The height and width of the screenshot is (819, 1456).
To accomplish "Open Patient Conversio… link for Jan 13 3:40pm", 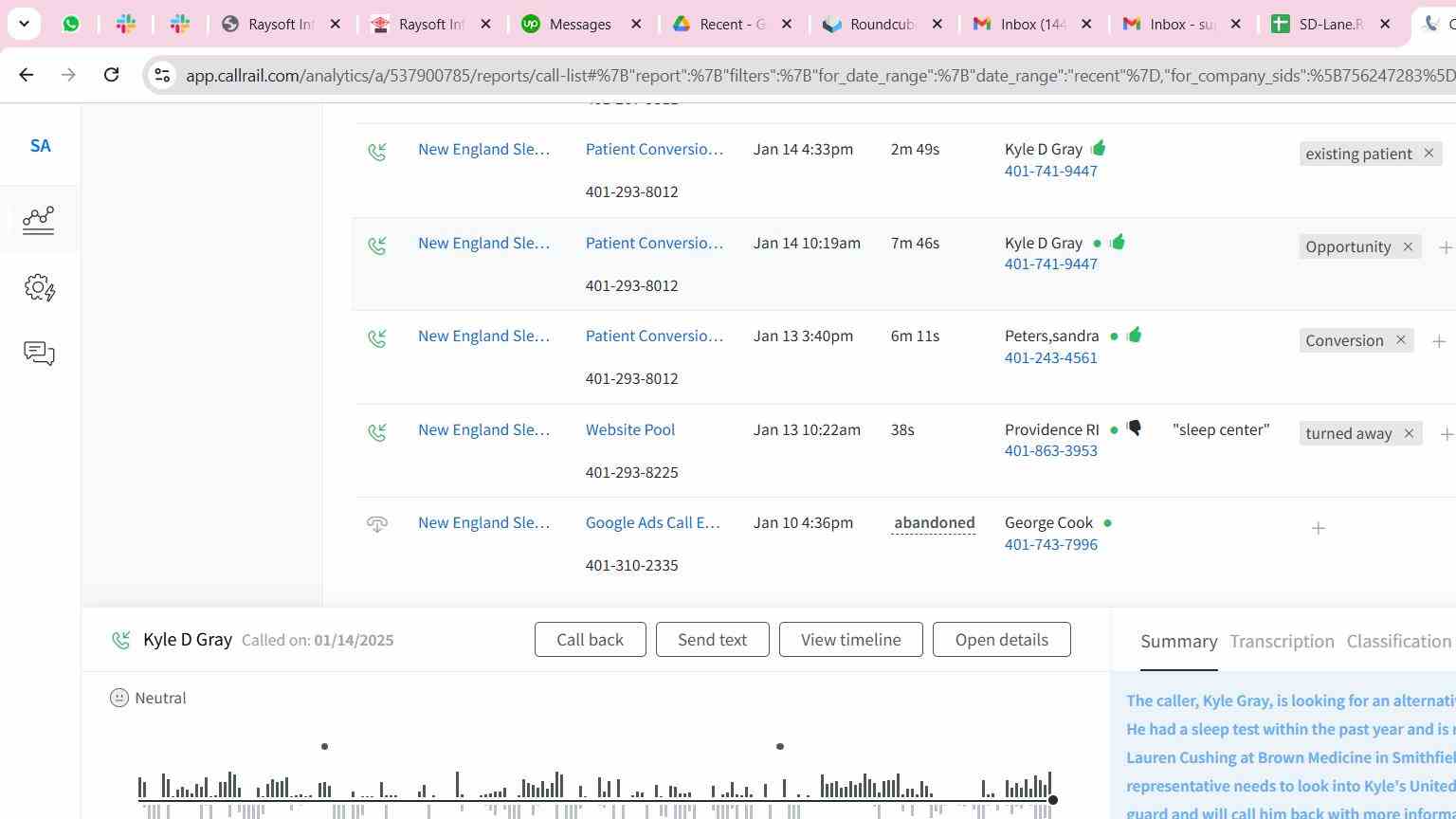I will coord(654,337).
